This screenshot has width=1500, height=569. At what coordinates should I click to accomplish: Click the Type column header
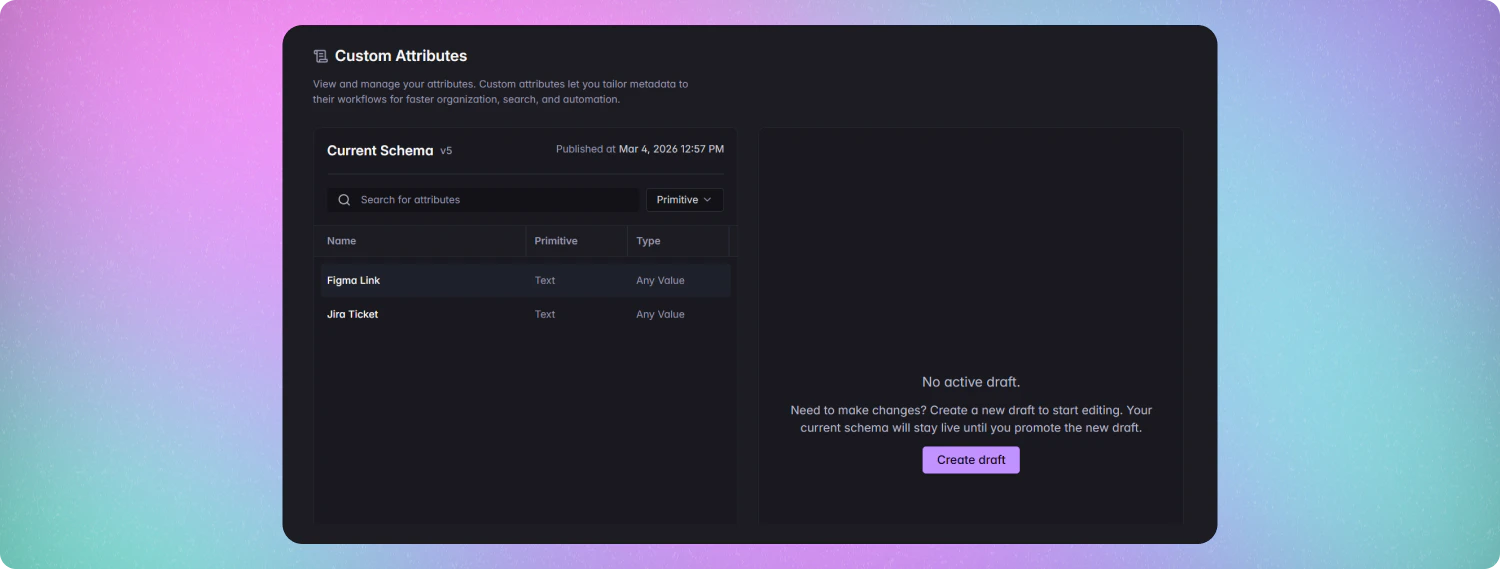click(648, 241)
